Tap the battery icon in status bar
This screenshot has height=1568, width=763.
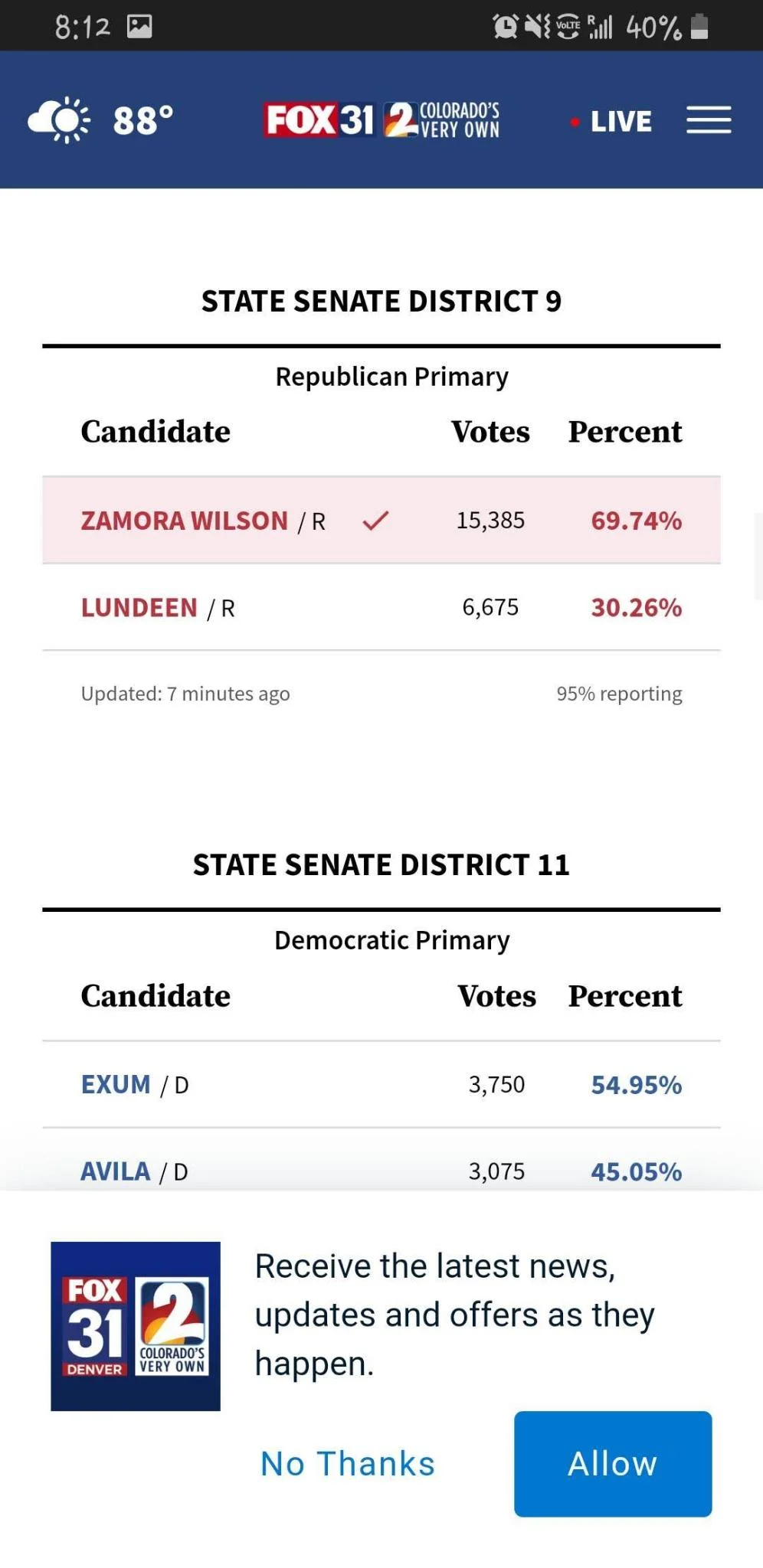click(699, 27)
